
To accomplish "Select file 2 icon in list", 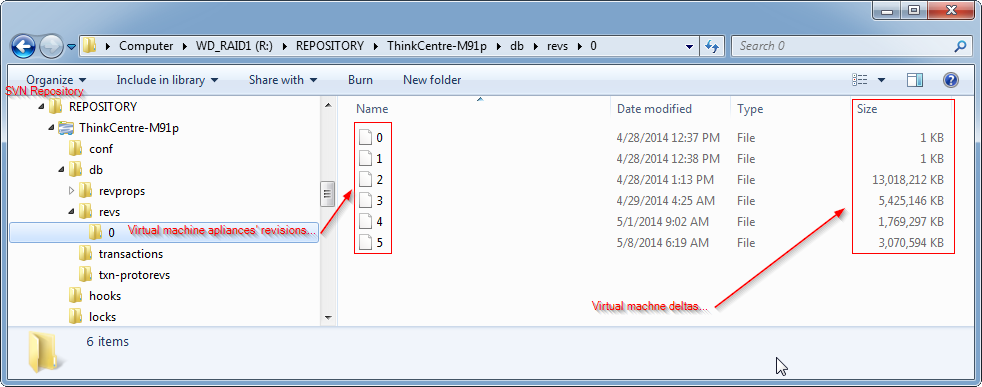I will [366, 180].
